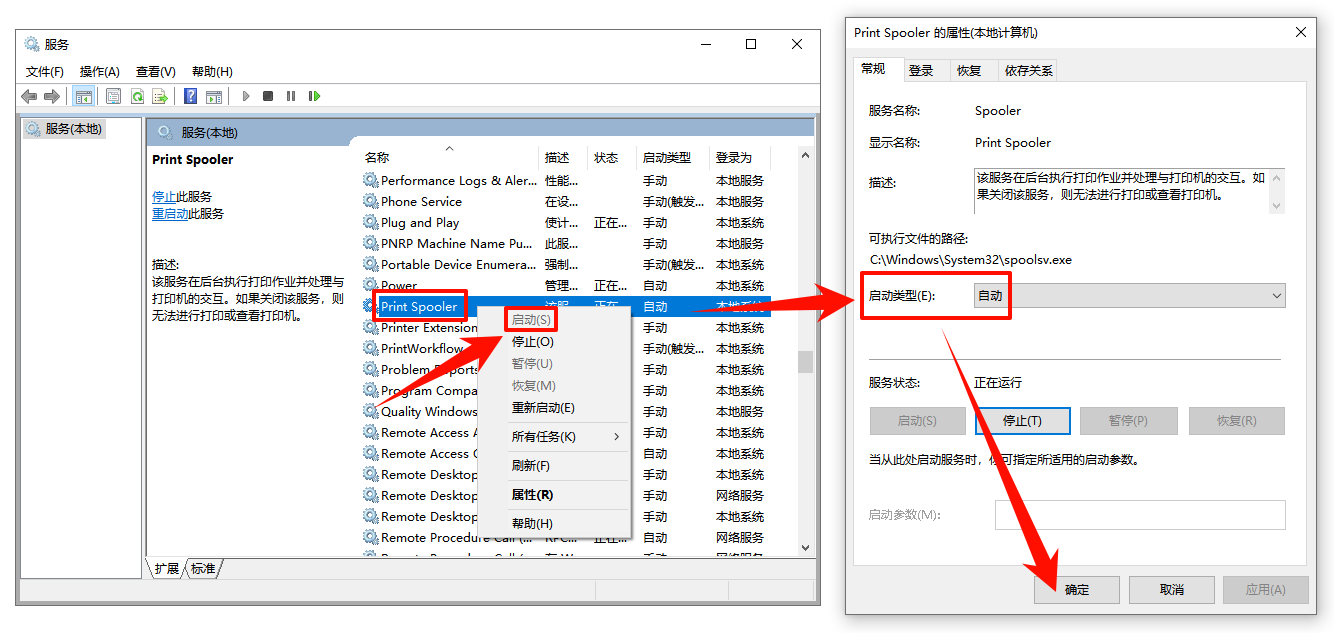The height and width of the screenshot is (633, 1334).
Task: Click the Refresh toolbar icon in Services
Action: 137,96
